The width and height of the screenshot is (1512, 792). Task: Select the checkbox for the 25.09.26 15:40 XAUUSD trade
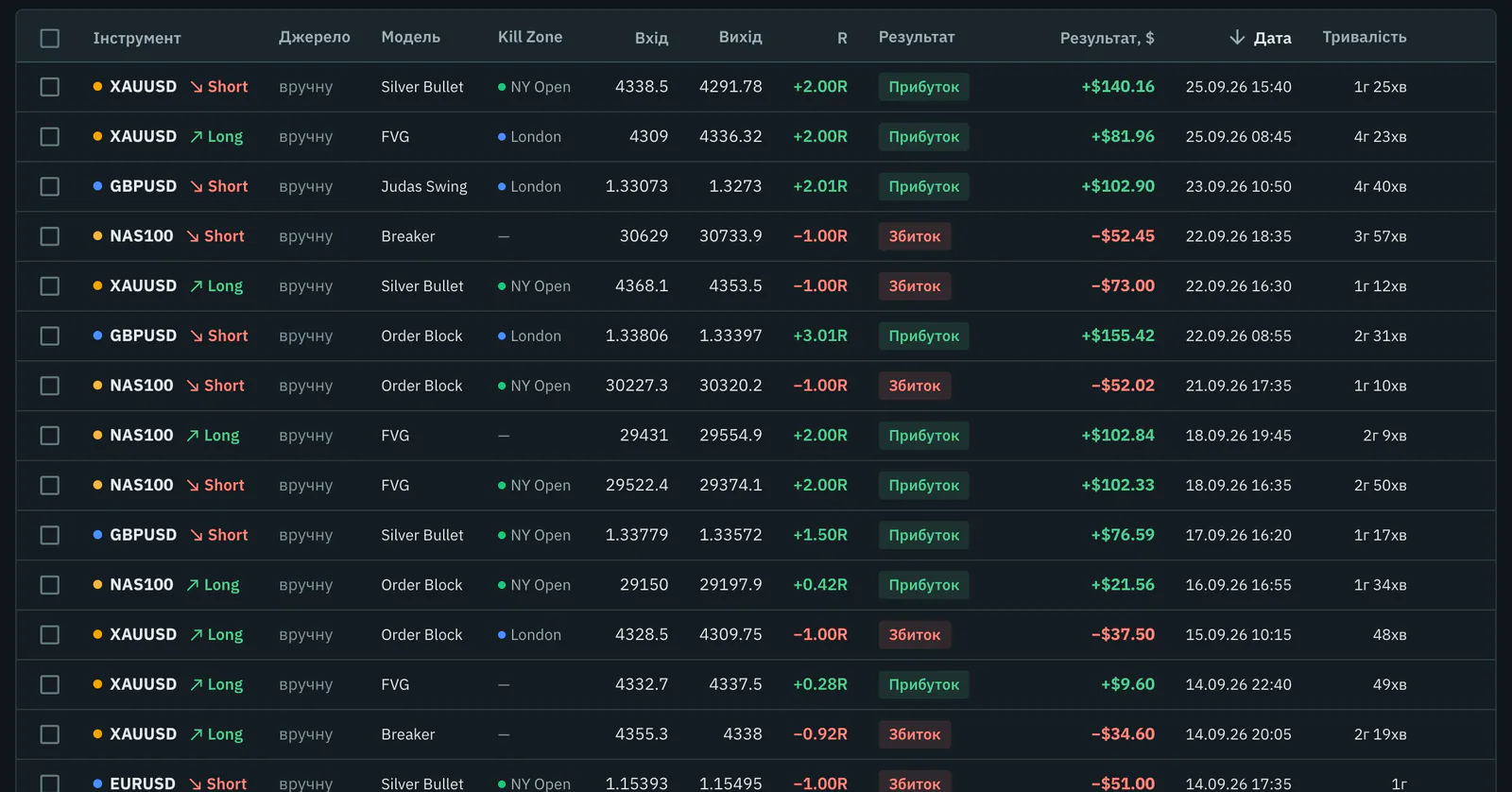(50, 87)
